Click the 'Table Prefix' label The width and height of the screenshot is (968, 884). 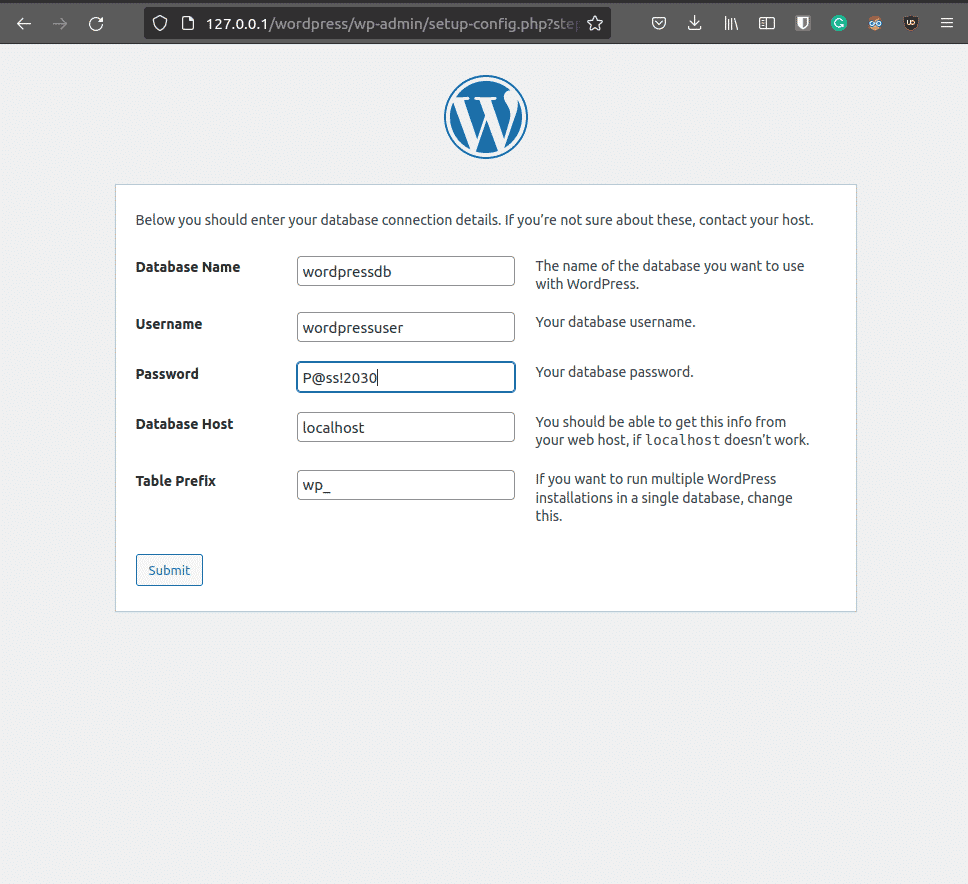click(175, 481)
